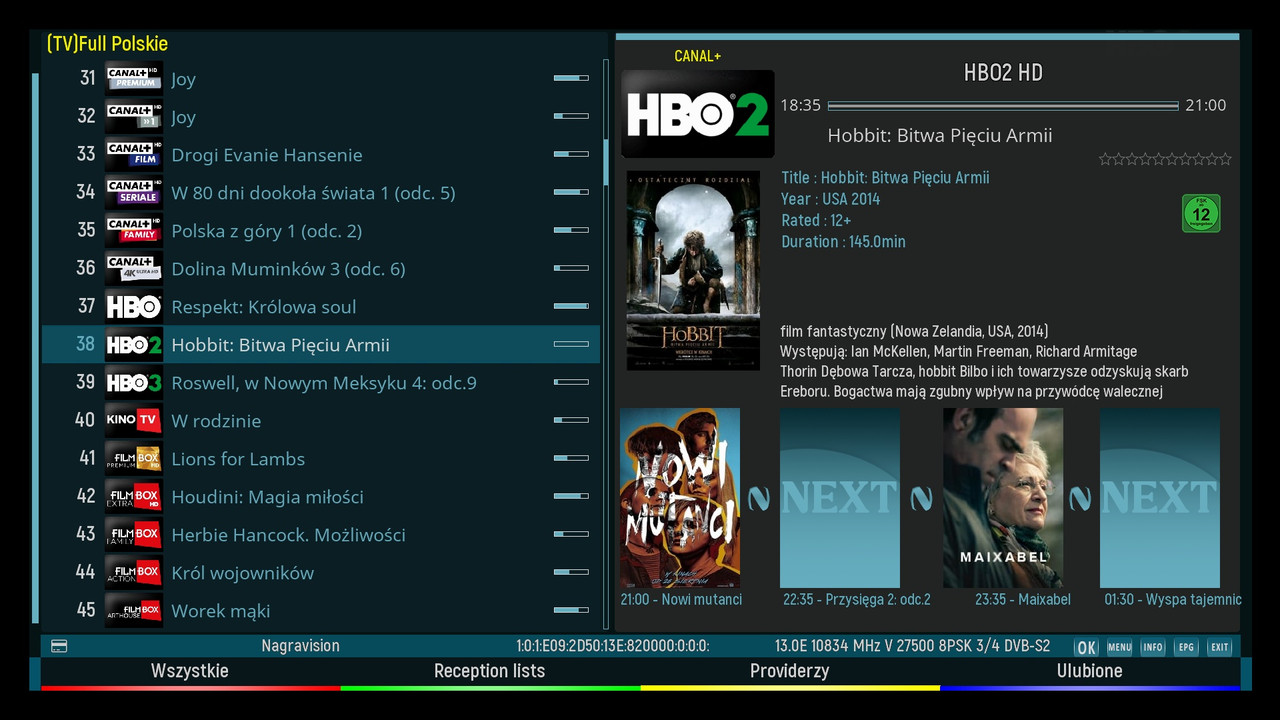Click the encryption card icon beside Nagravision
The height and width of the screenshot is (720, 1280).
click(59, 647)
